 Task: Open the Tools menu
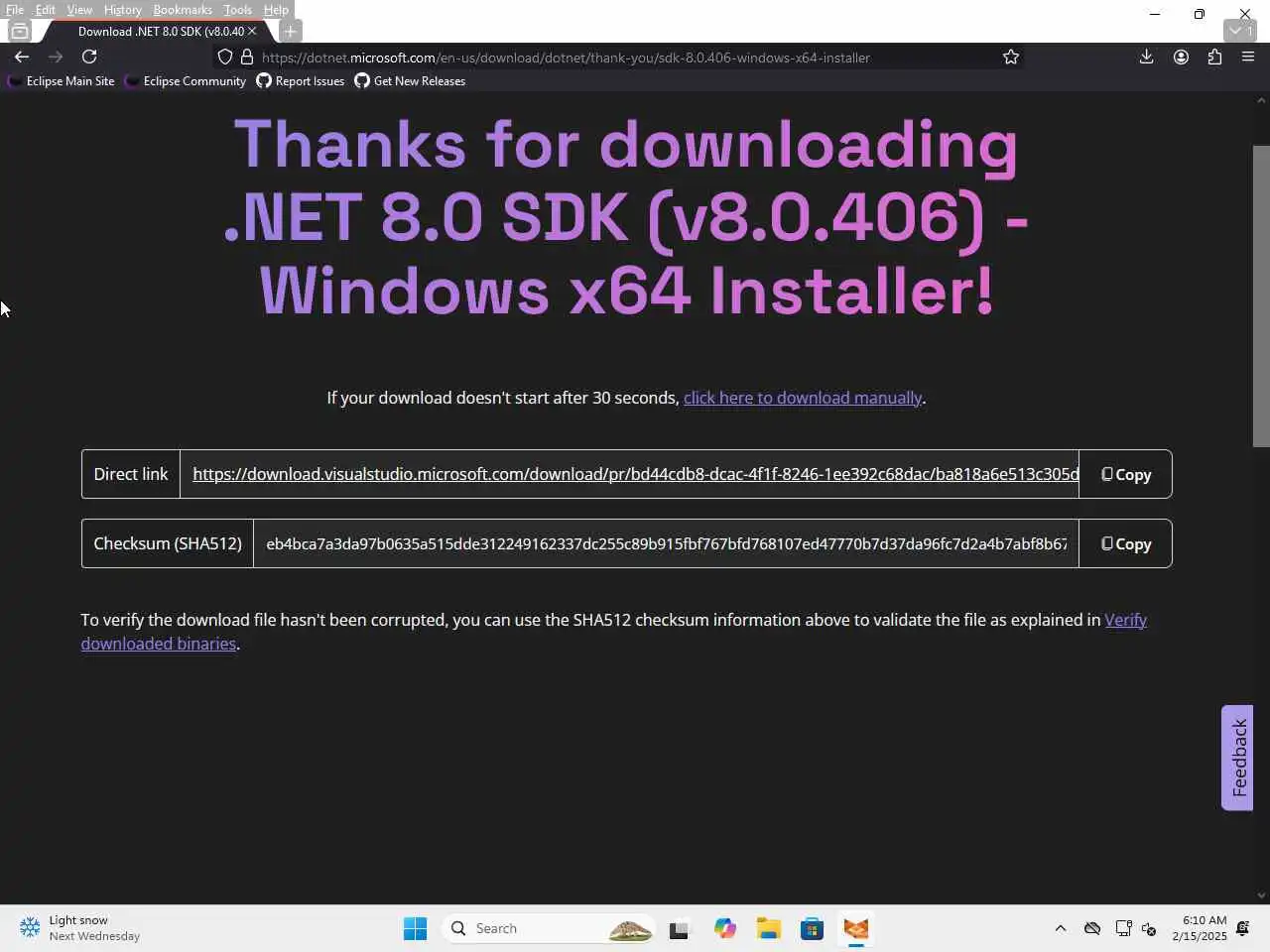[x=237, y=10]
